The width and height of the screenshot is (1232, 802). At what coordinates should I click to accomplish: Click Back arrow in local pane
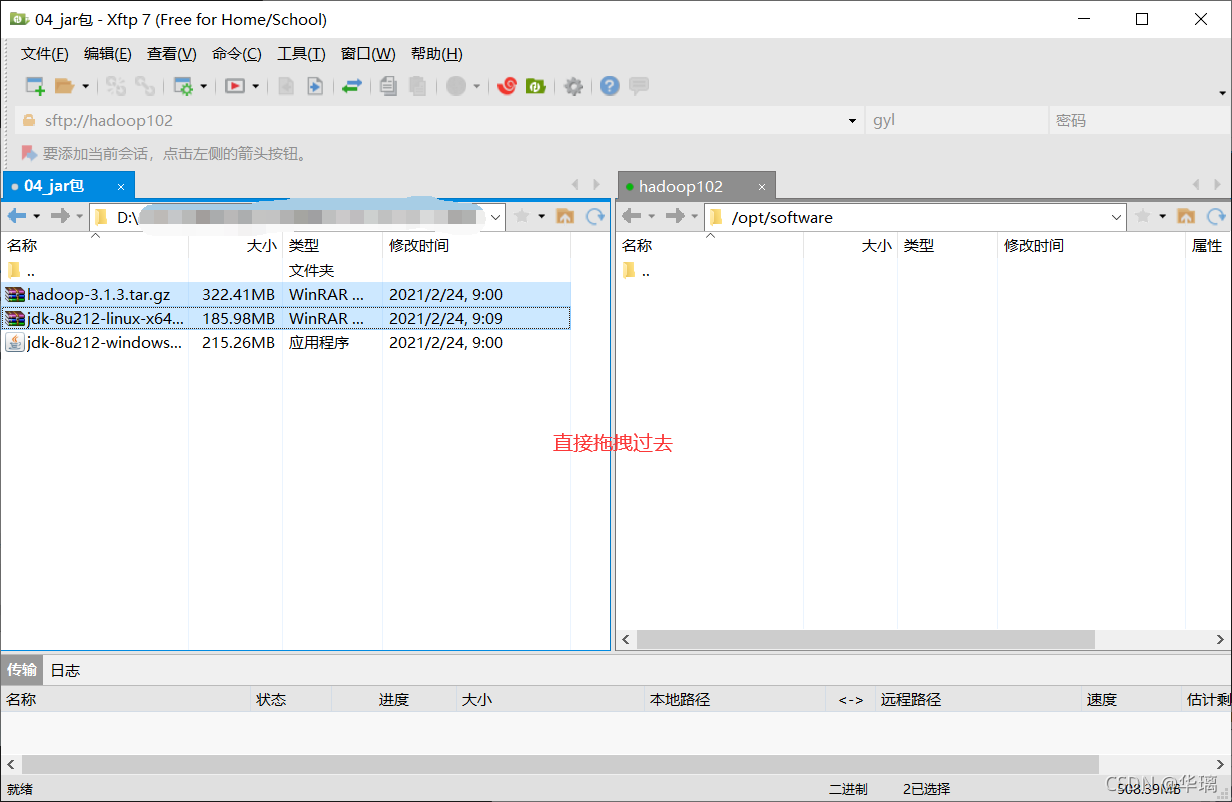pos(16,216)
